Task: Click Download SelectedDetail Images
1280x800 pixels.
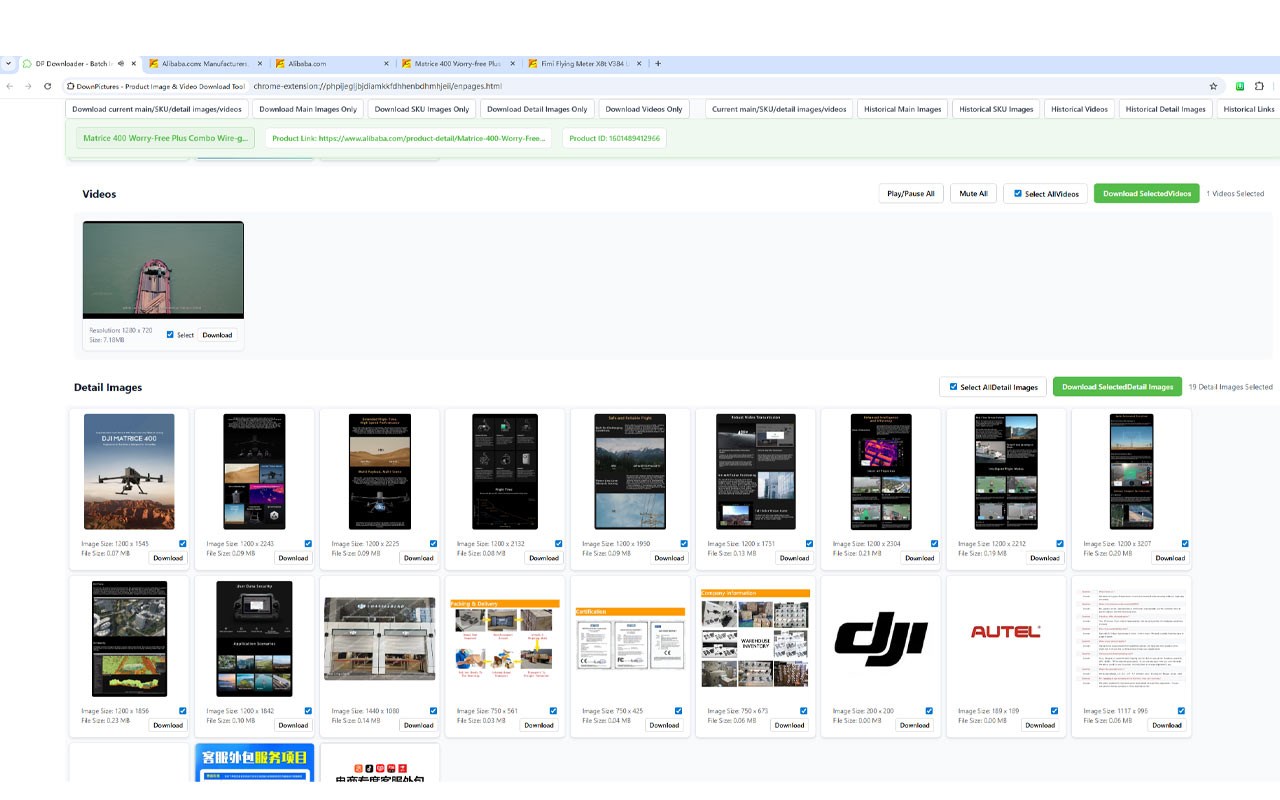Action: tap(1117, 387)
